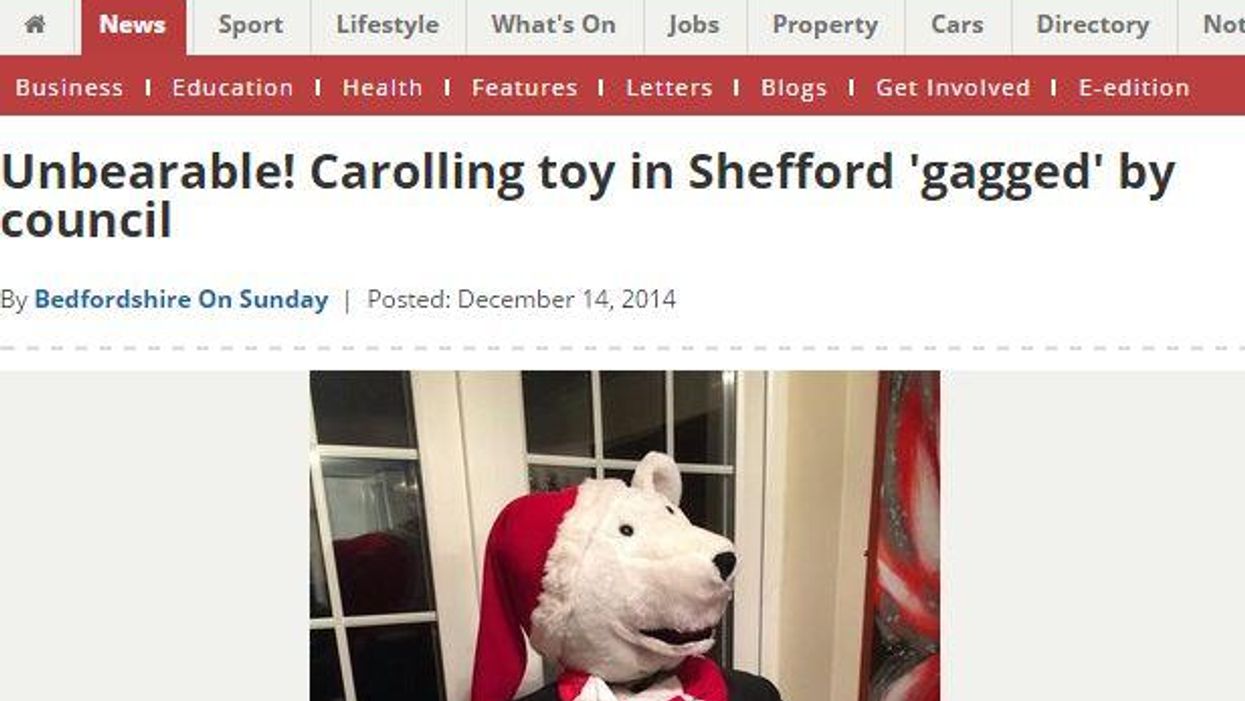Go to the Sport section
The width and height of the screenshot is (1245, 701).
(x=250, y=26)
